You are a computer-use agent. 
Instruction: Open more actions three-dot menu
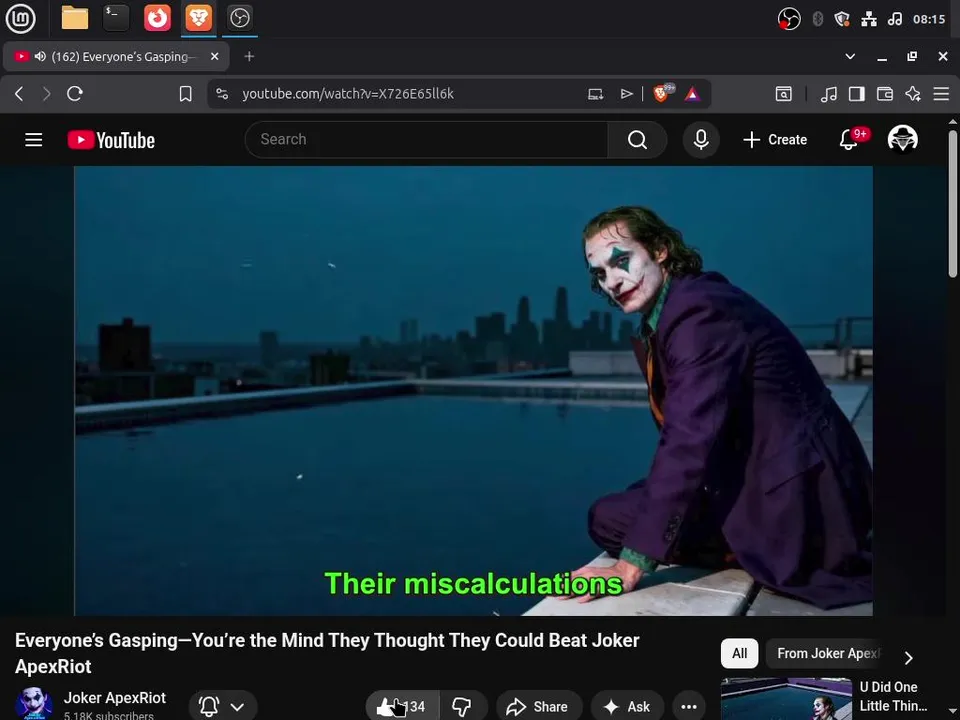689,707
